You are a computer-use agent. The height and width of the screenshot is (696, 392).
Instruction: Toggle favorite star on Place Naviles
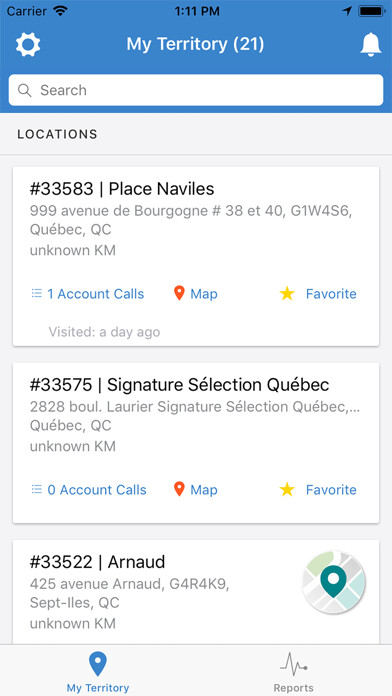click(287, 293)
